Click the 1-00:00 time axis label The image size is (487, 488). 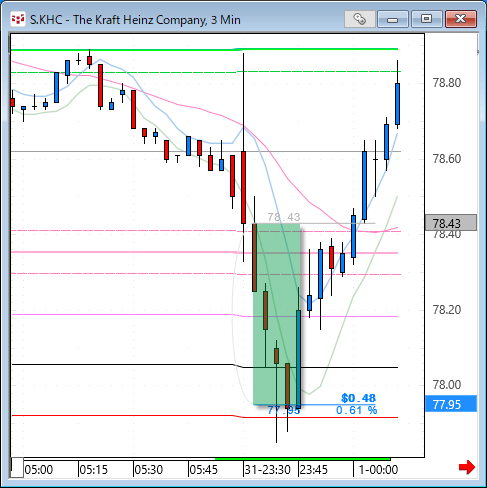point(378,470)
